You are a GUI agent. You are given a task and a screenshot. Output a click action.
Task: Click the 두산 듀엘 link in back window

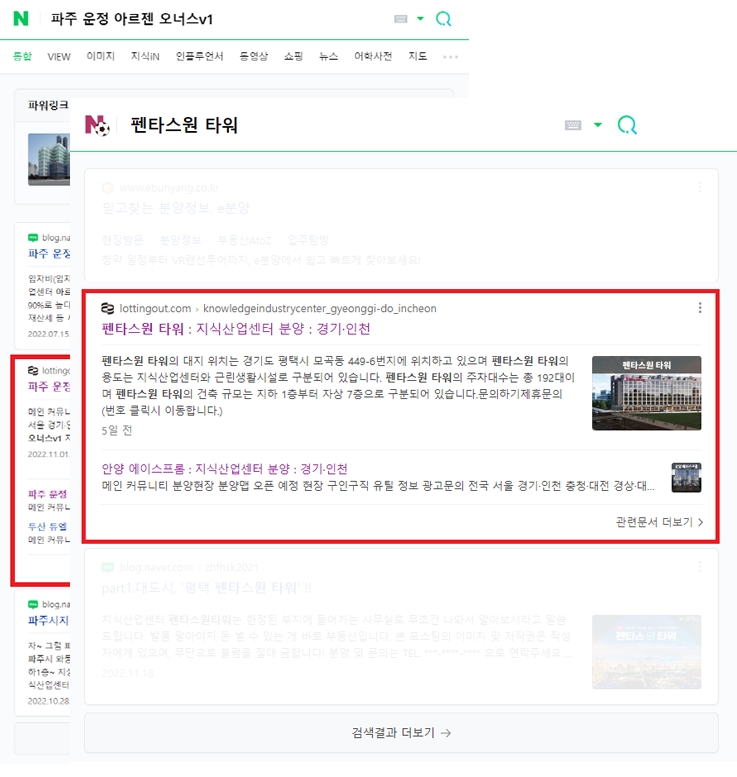pyautogui.click(x=48, y=526)
